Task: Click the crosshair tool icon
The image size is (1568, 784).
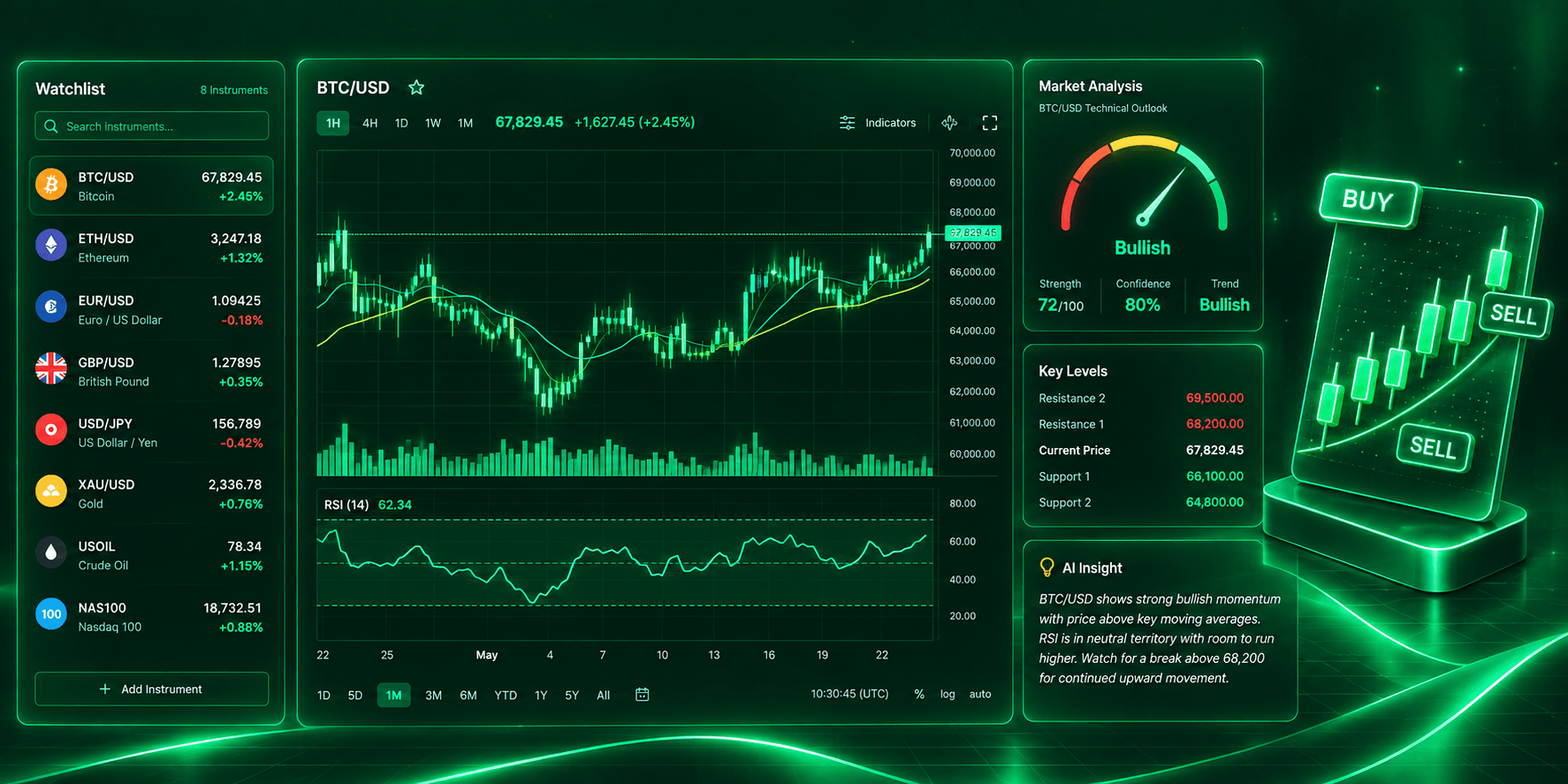Action: pos(949,123)
